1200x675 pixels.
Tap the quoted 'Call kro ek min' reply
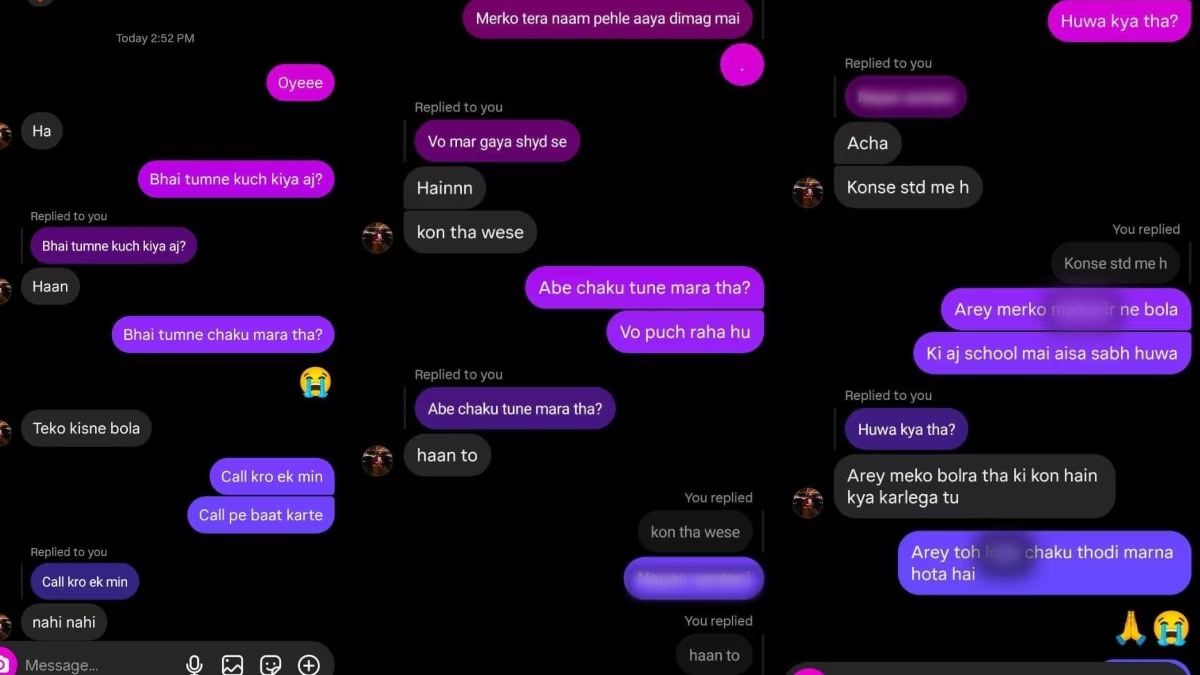85,582
